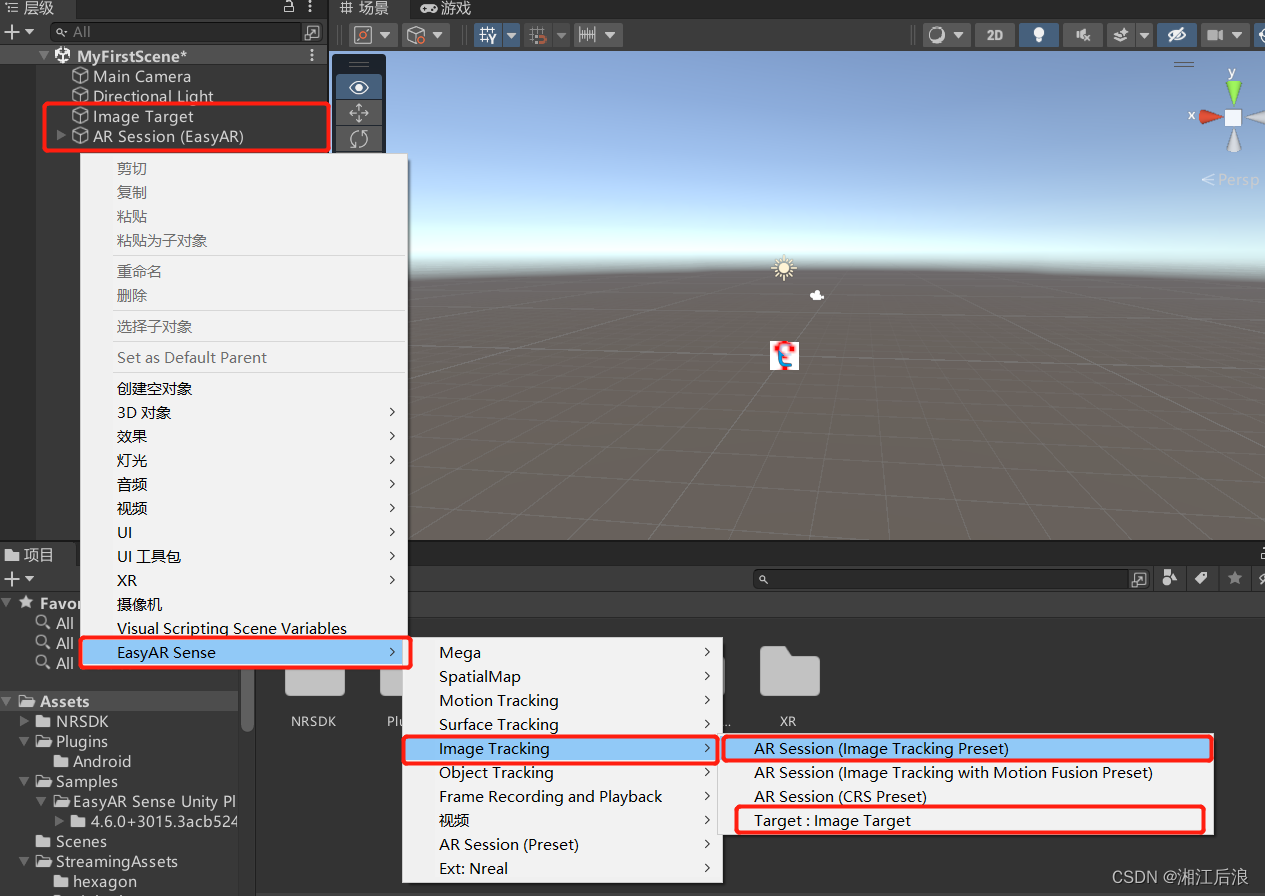
Task: Expand AR Session (EasyAR) object
Action: pyautogui.click(x=62, y=136)
